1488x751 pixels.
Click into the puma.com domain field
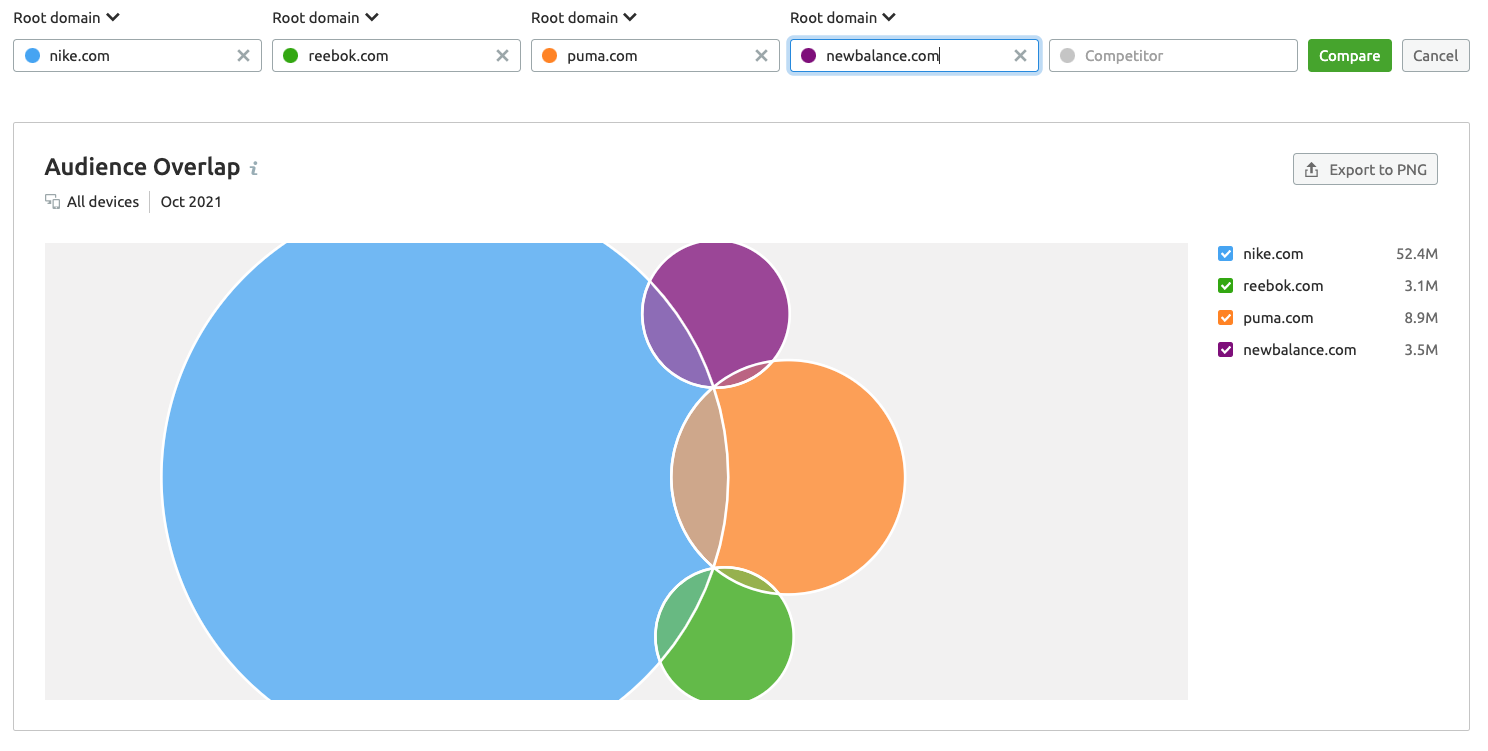click(x=655, y=56)
